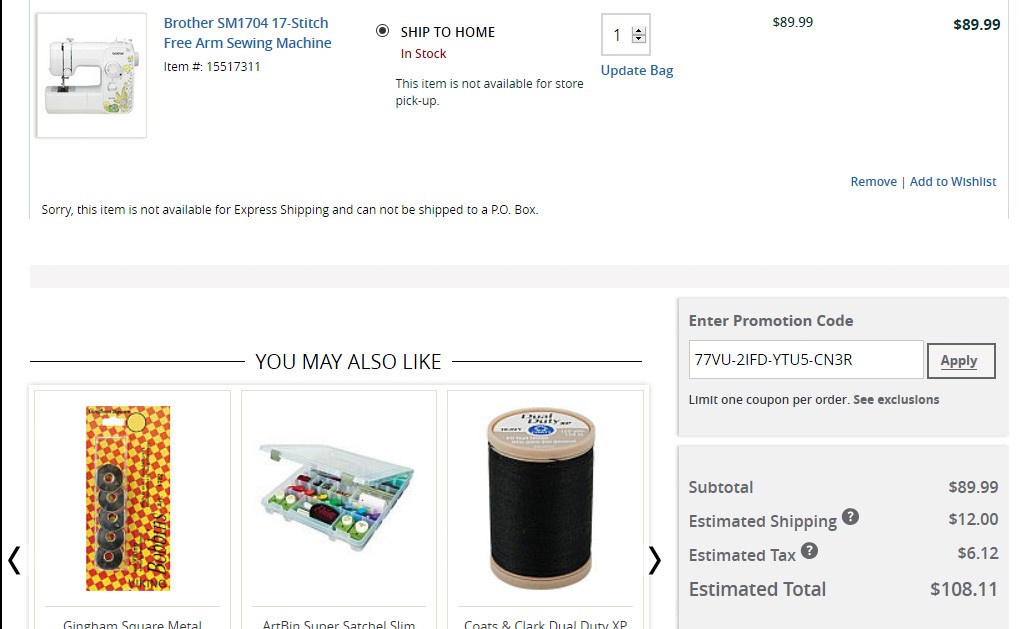Select the Ship to Home radio button
Screen dimensions: 1019x629
click(x=383, y=31)
